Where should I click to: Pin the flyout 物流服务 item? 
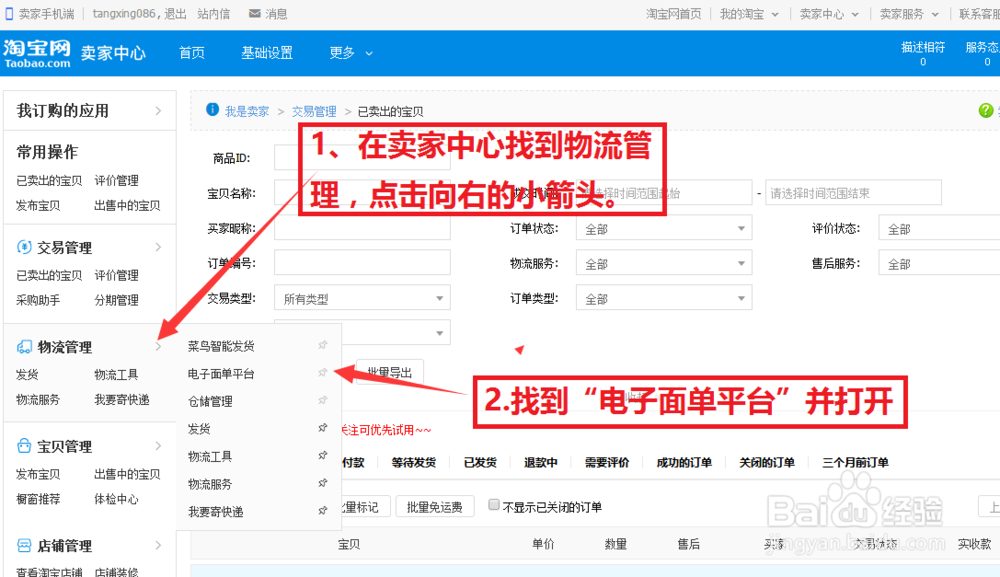click(x=323, y=483)
